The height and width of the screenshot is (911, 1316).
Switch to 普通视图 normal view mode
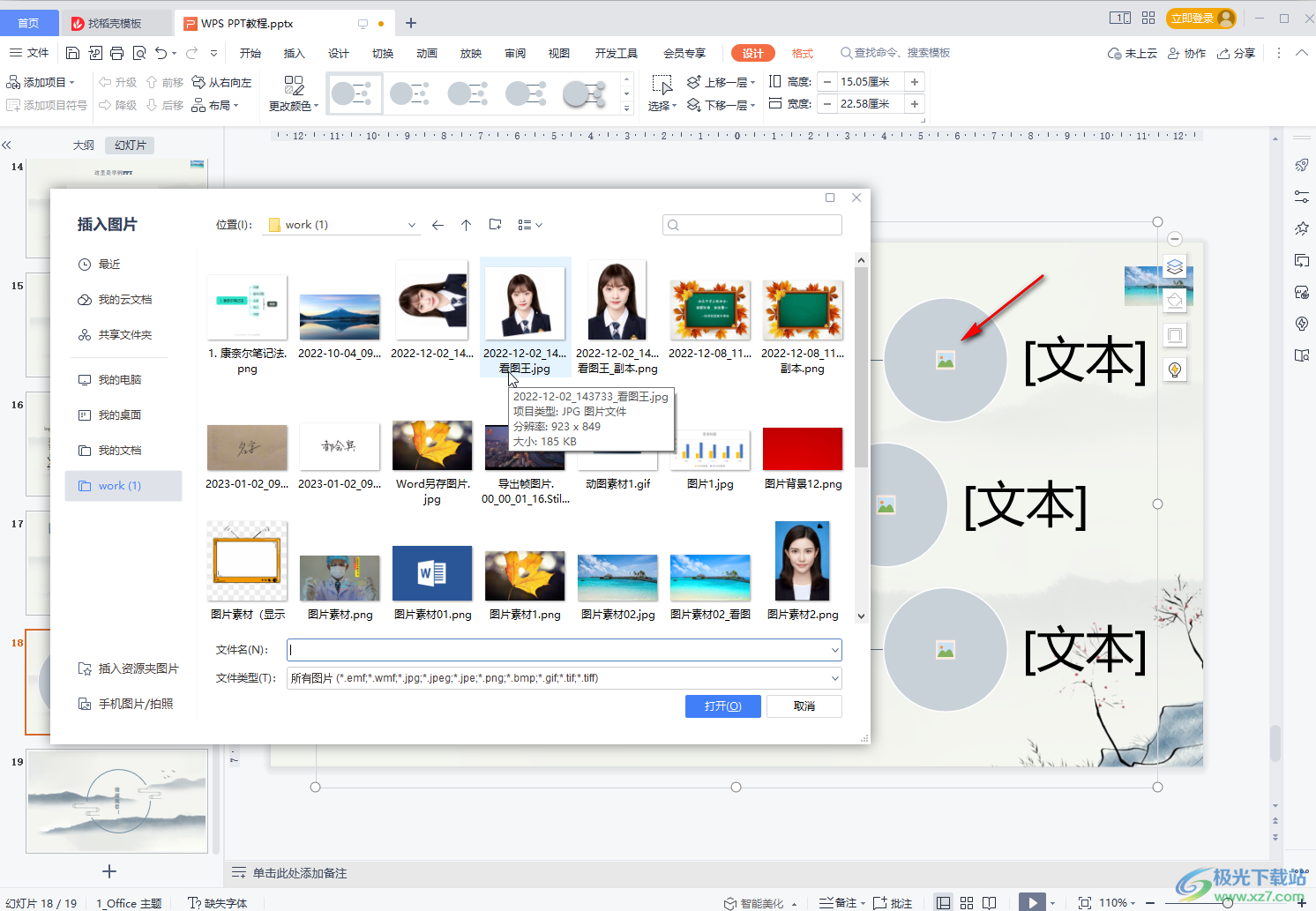tap(942, 902)
